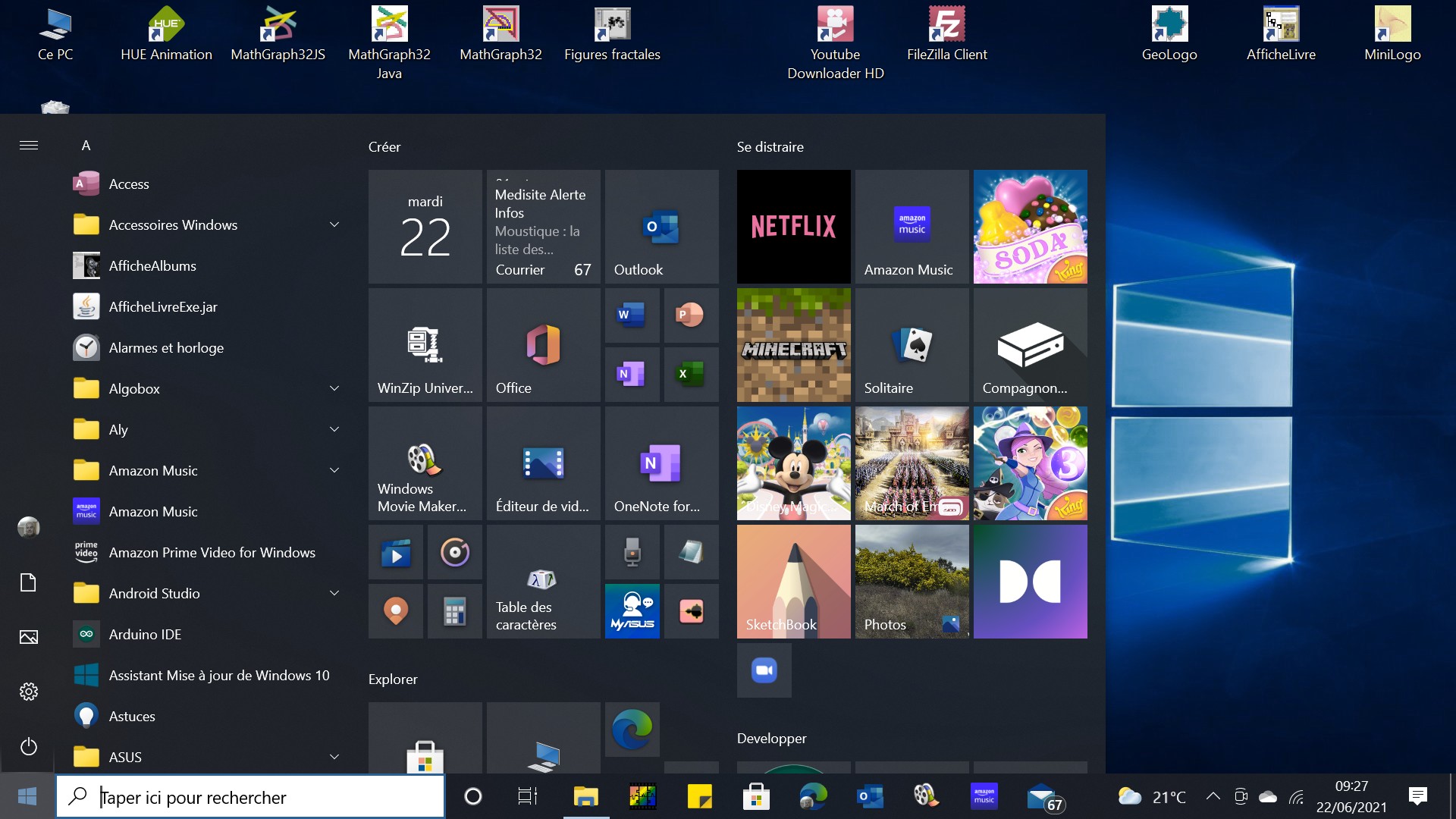Viewport: 1456px width, 819px height.
Task: Open the Zoom small tile
Action: (764, 670)
